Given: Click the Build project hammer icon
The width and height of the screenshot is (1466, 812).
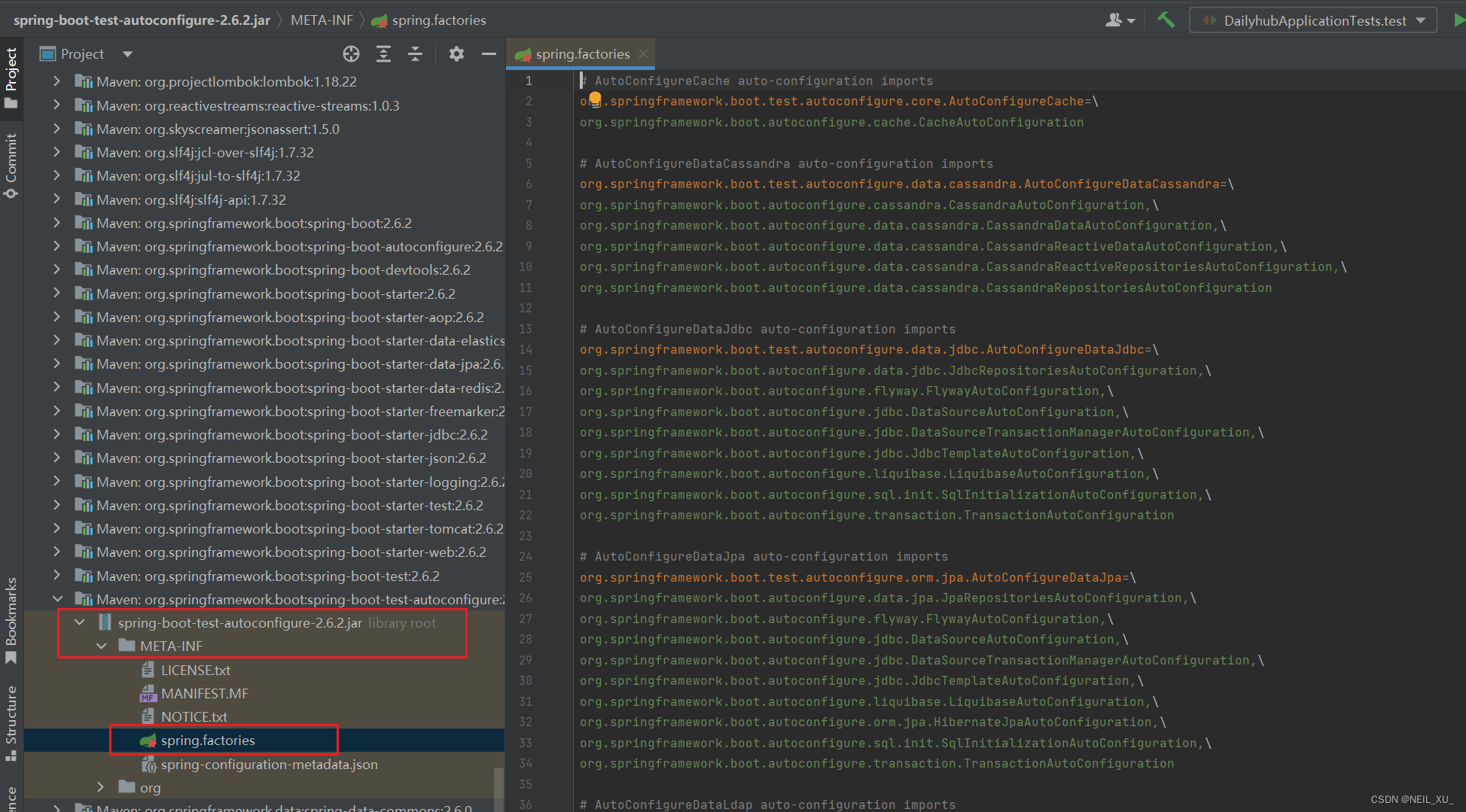Looking at the screenshot, I should pos(1166,20).
